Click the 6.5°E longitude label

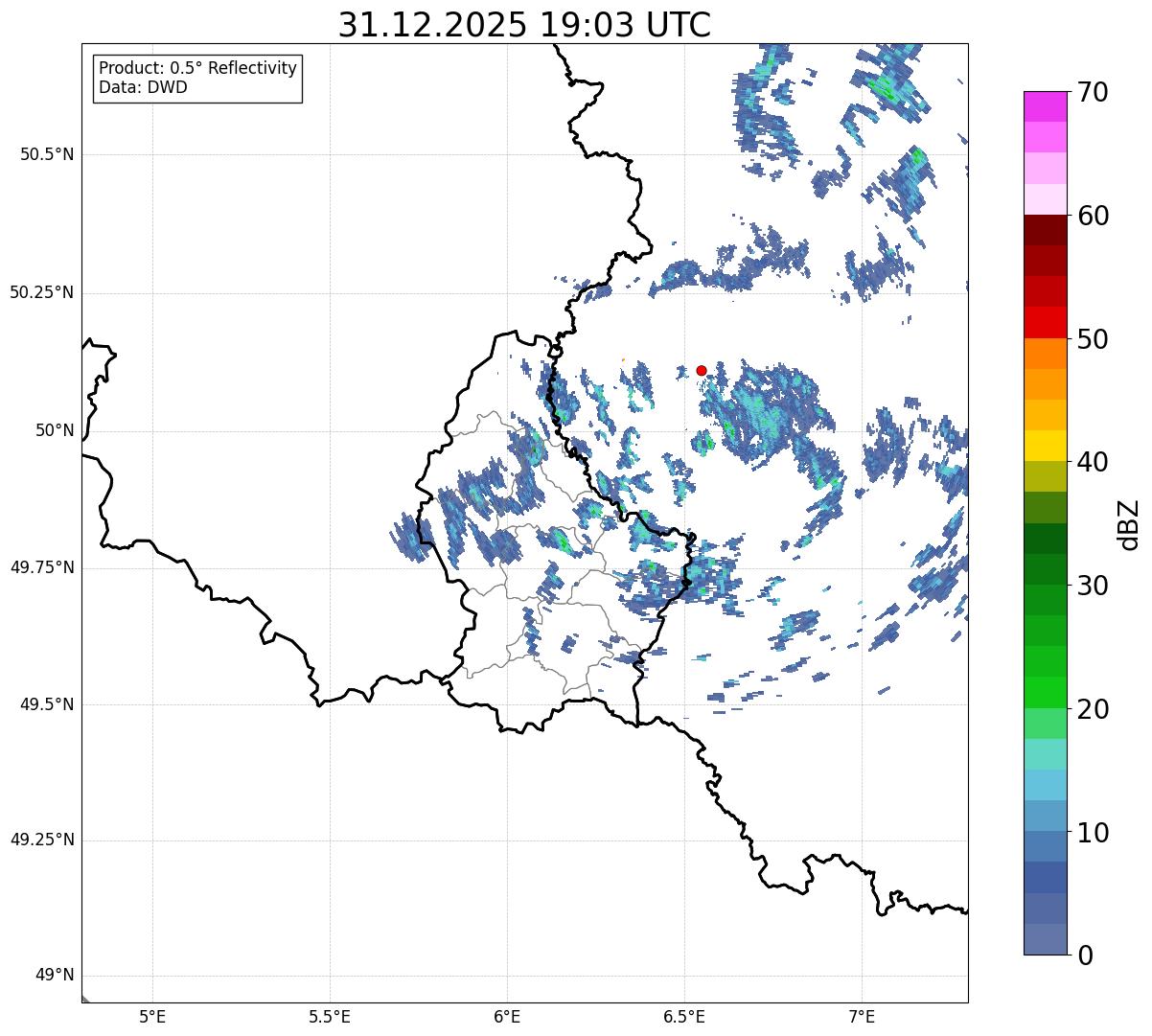pyautogui.click(x=684, y=1016)
